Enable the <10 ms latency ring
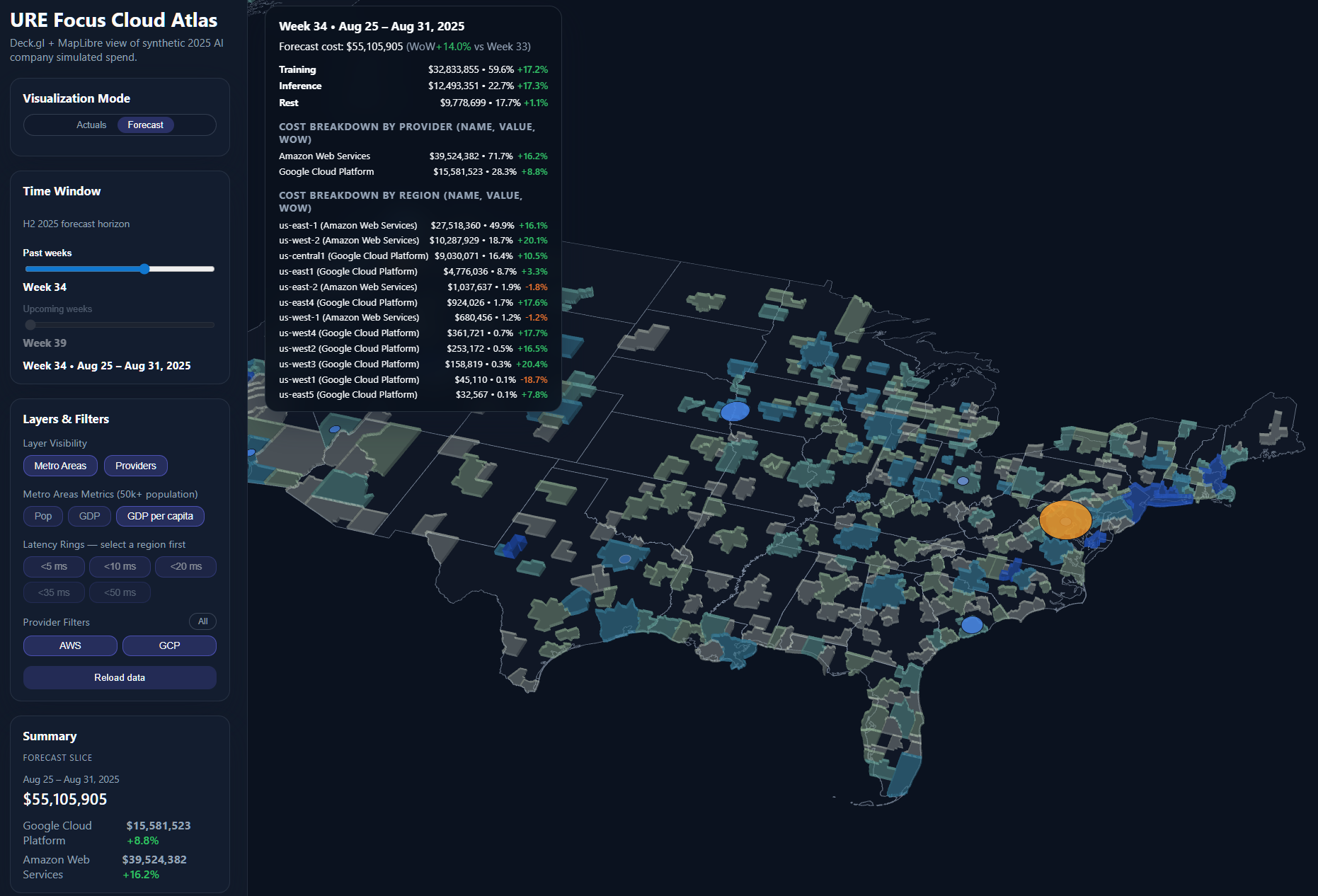Image resolution: width=1318 pixels, height=896 pixels. pos(120,566)
